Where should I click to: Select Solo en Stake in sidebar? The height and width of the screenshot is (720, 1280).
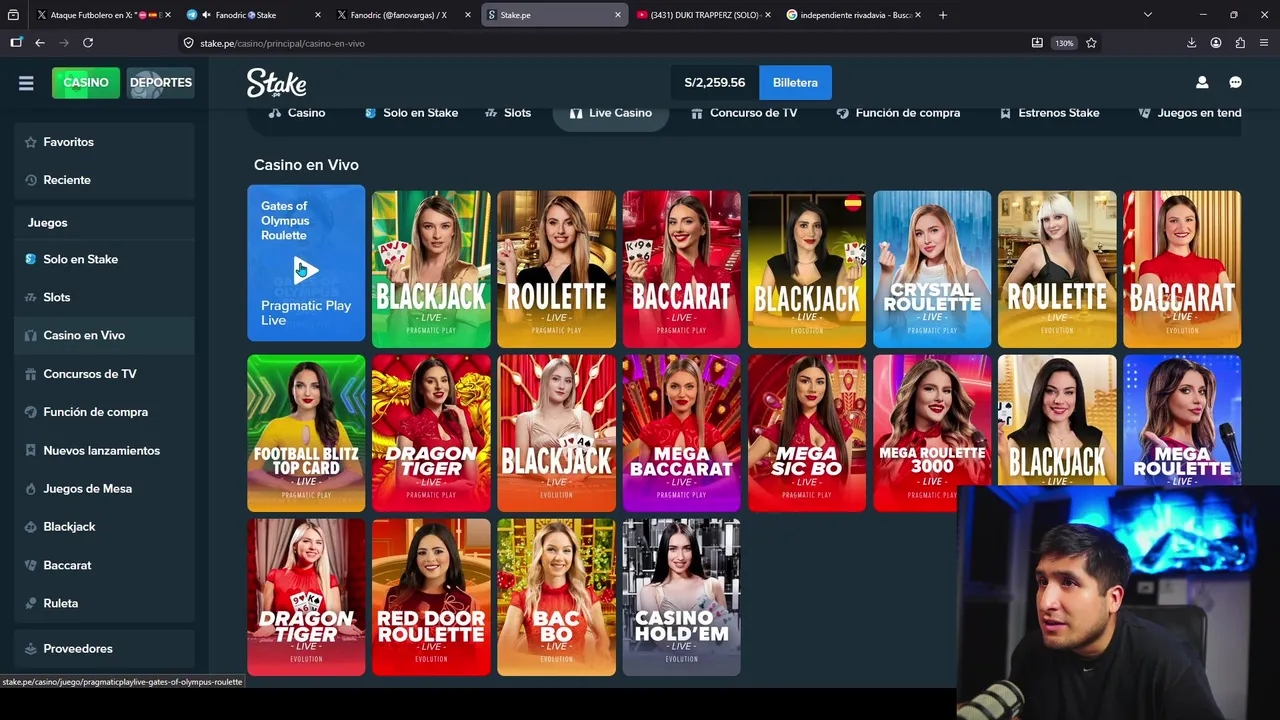(104, 259)
